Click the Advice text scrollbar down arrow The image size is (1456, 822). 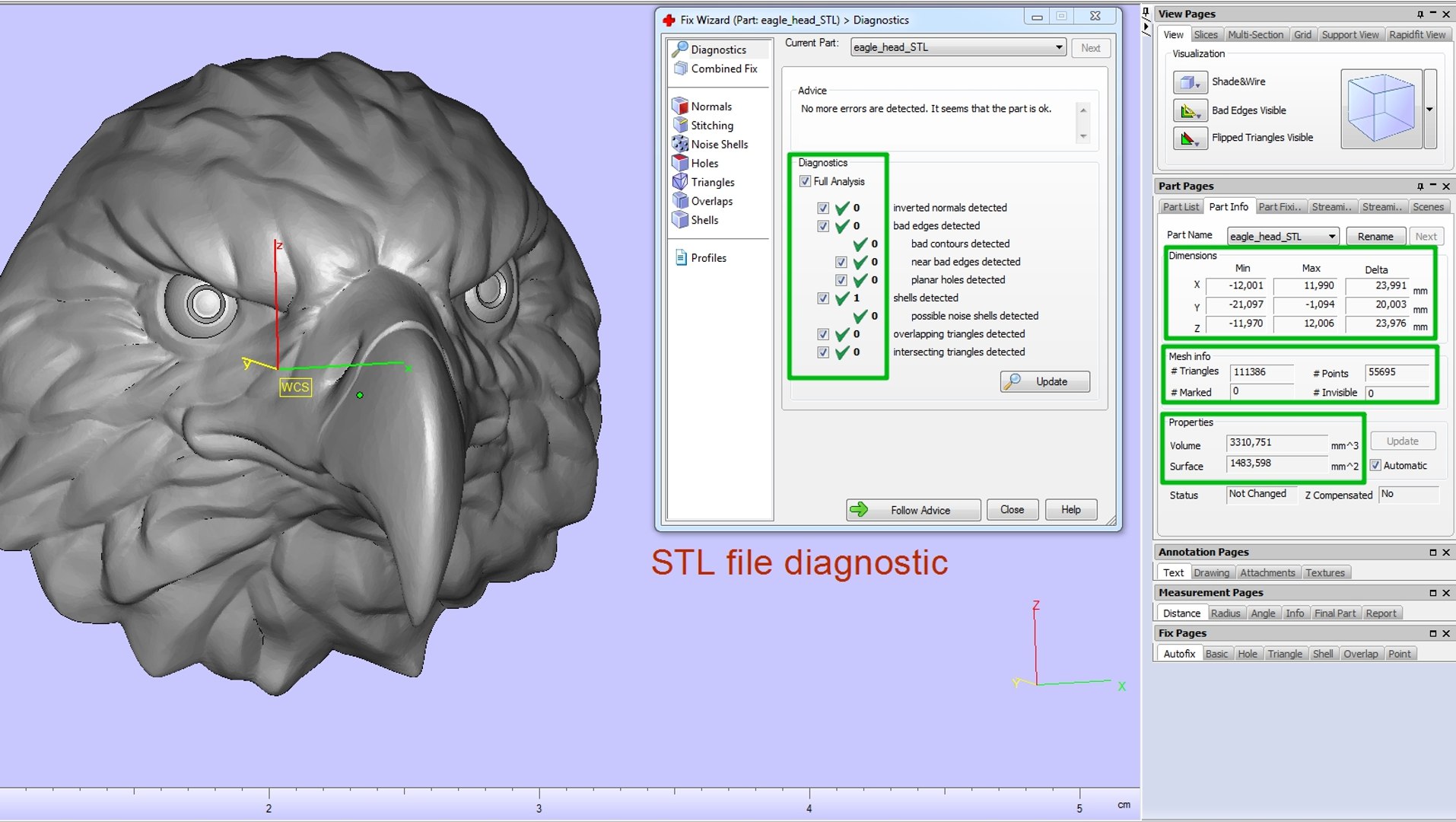point(1083,137)
